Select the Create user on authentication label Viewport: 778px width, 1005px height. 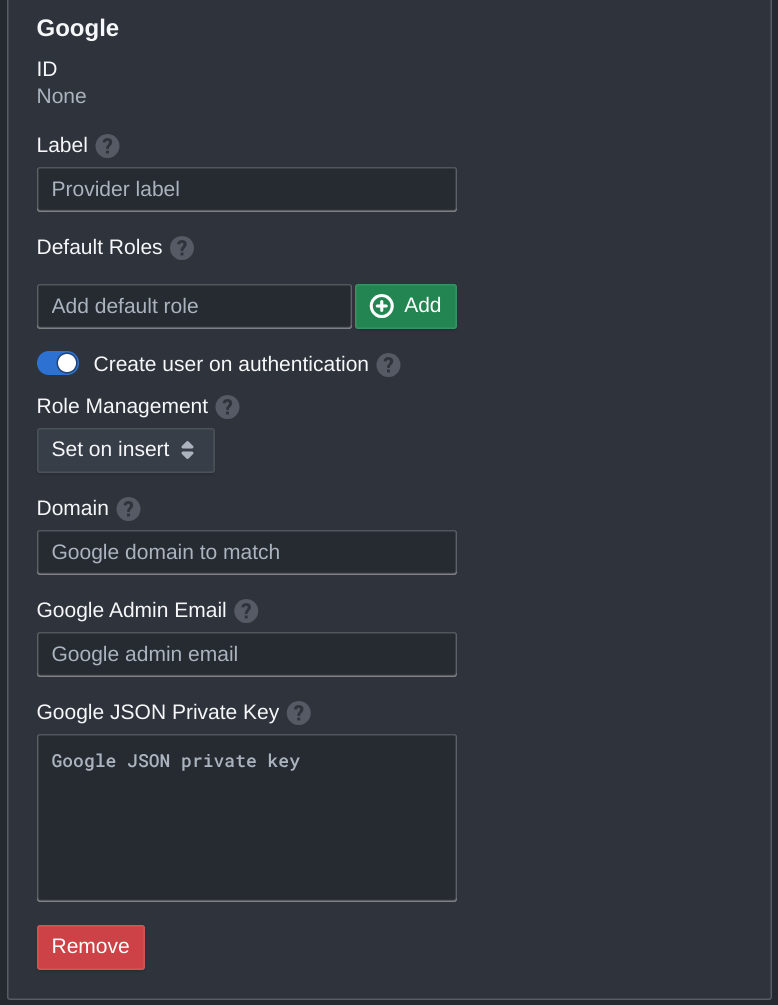click(231, 364)
